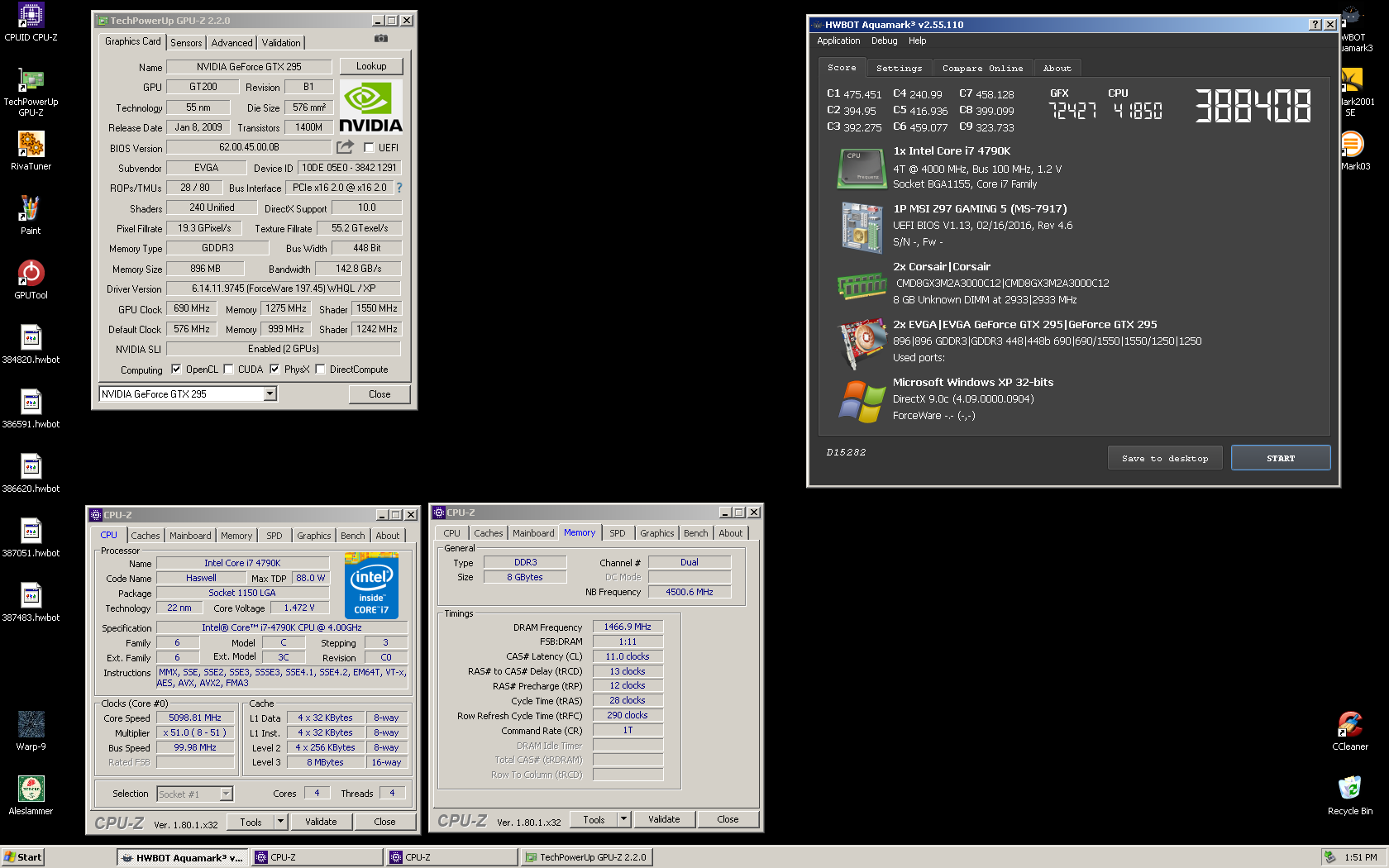The image size is (1389, 868).
Task: Open Aquamark Application menu
Action: 838,41
